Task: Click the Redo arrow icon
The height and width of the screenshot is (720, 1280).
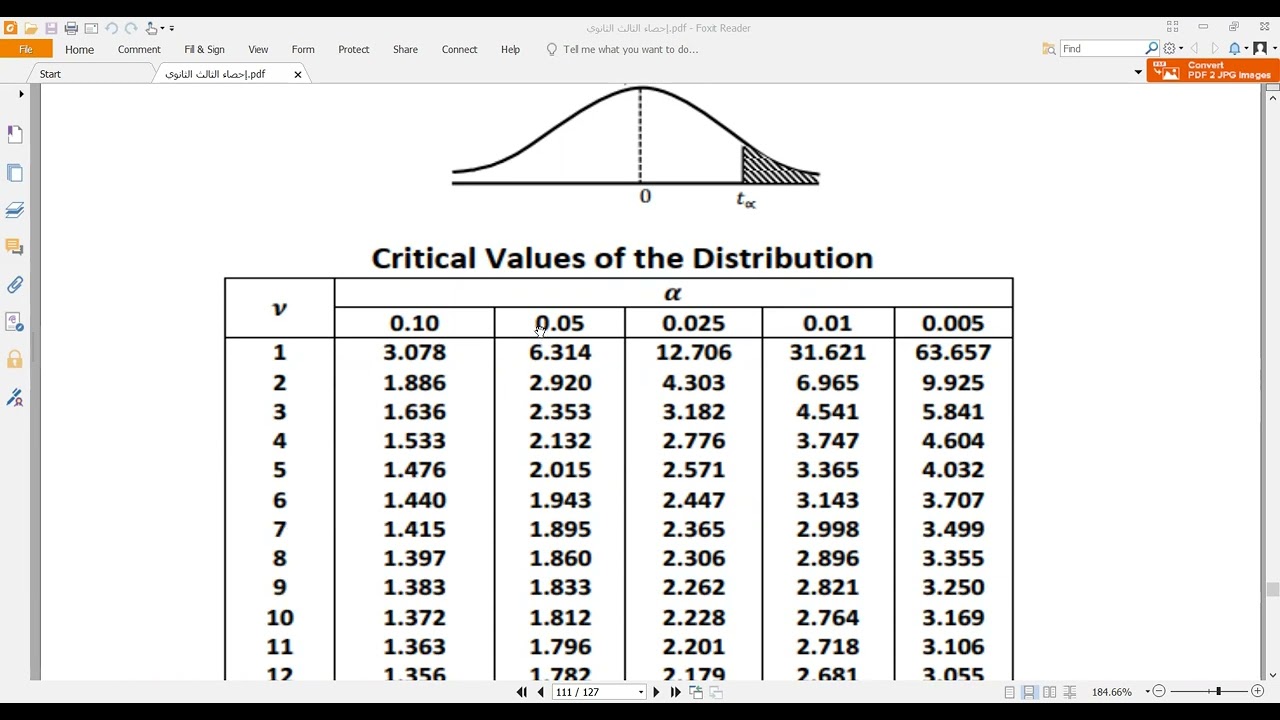Action: [x=131, y=28]
